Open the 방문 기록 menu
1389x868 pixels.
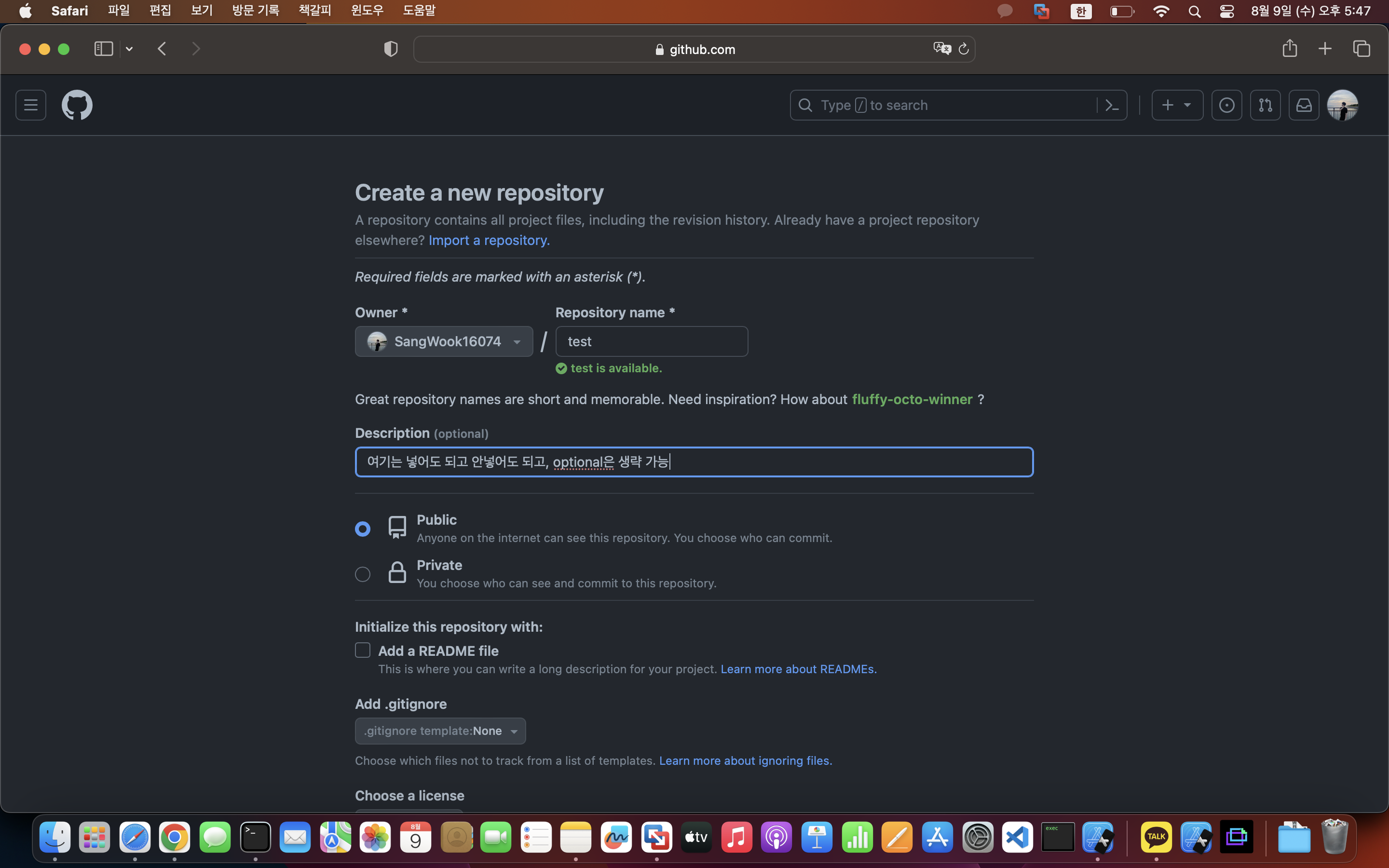pos(256,10)
